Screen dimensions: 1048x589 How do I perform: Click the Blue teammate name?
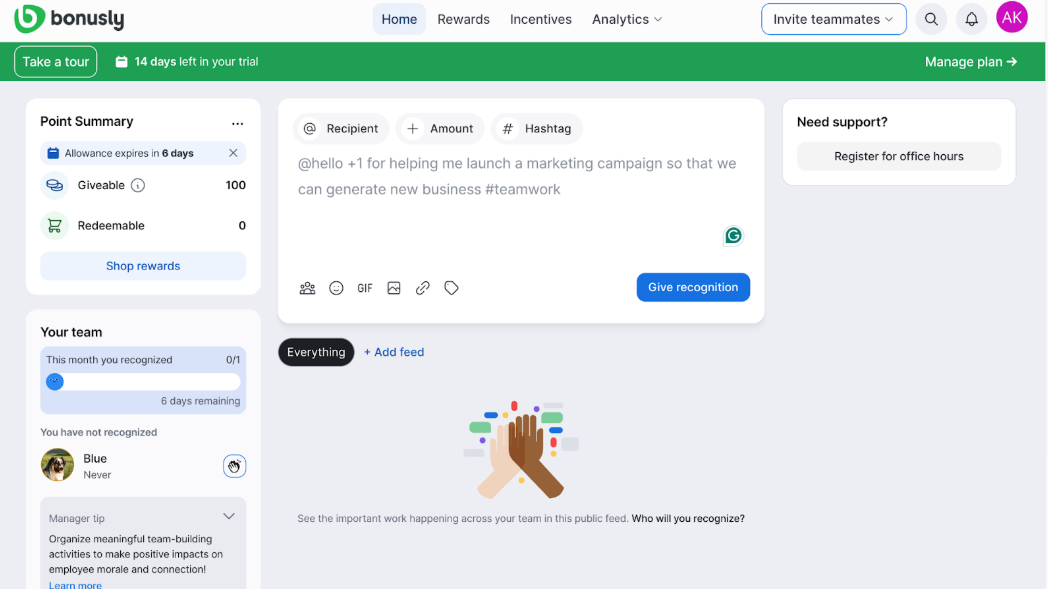tap(95, 459)
